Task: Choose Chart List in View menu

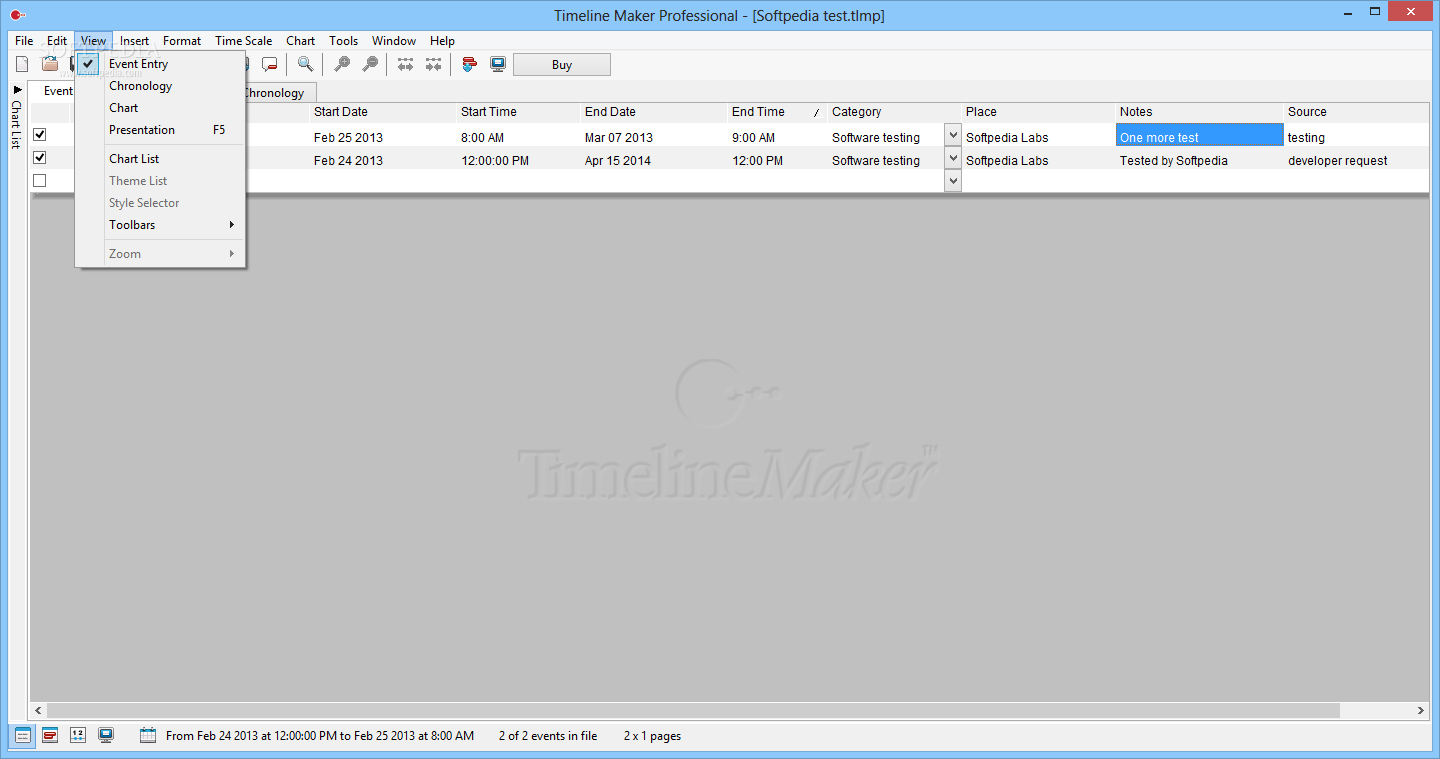Action: click(160, 159)
